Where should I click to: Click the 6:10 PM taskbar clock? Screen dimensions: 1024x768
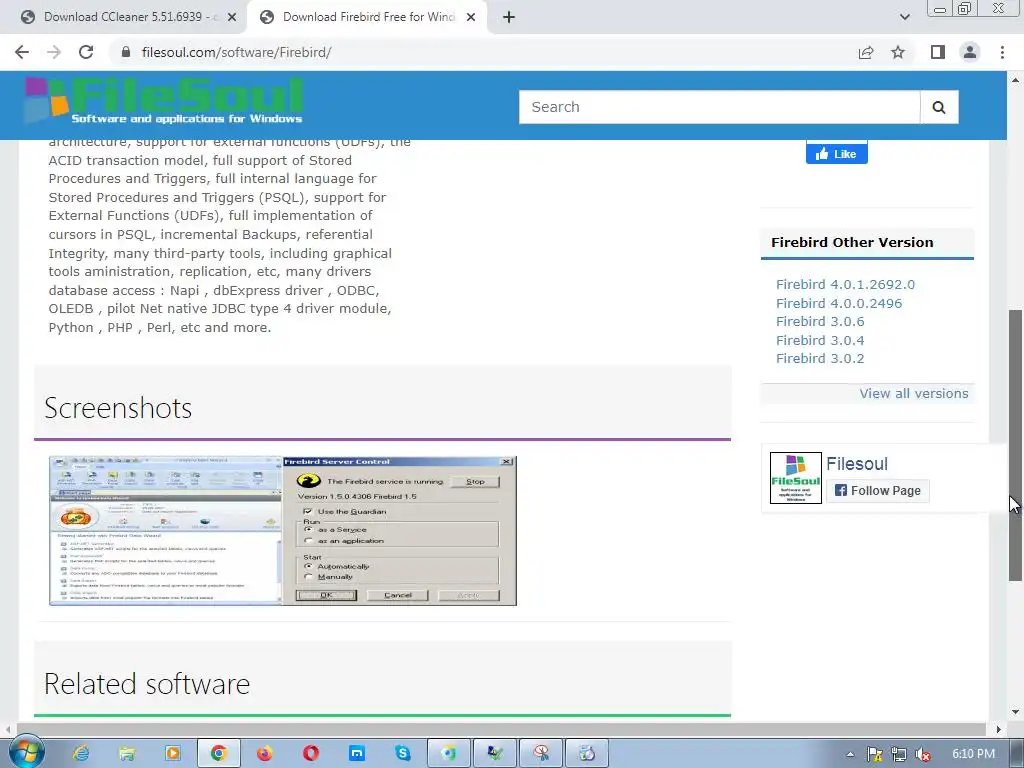[x=973, y=754]
